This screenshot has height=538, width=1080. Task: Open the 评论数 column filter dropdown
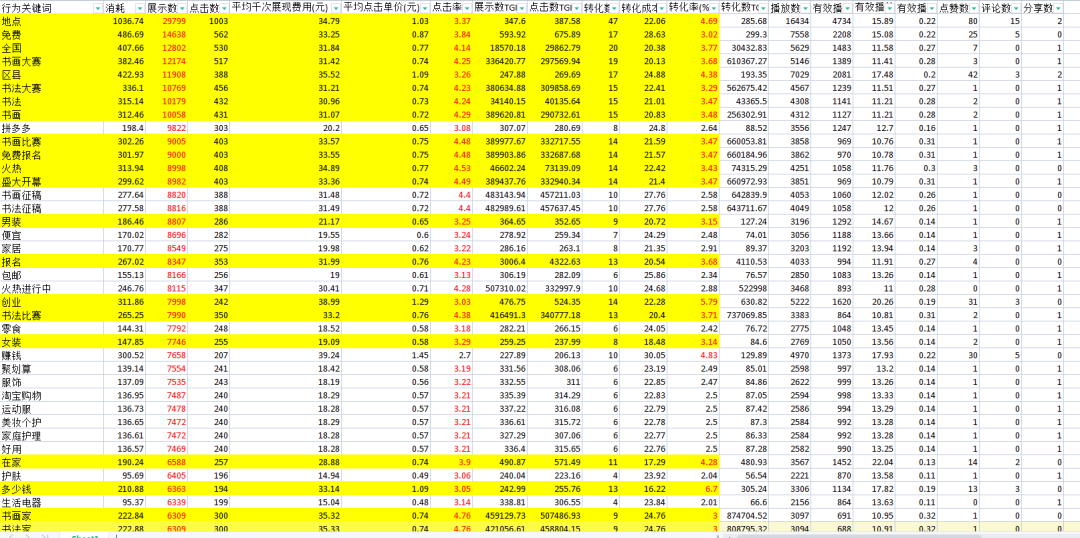(1016, 8)
